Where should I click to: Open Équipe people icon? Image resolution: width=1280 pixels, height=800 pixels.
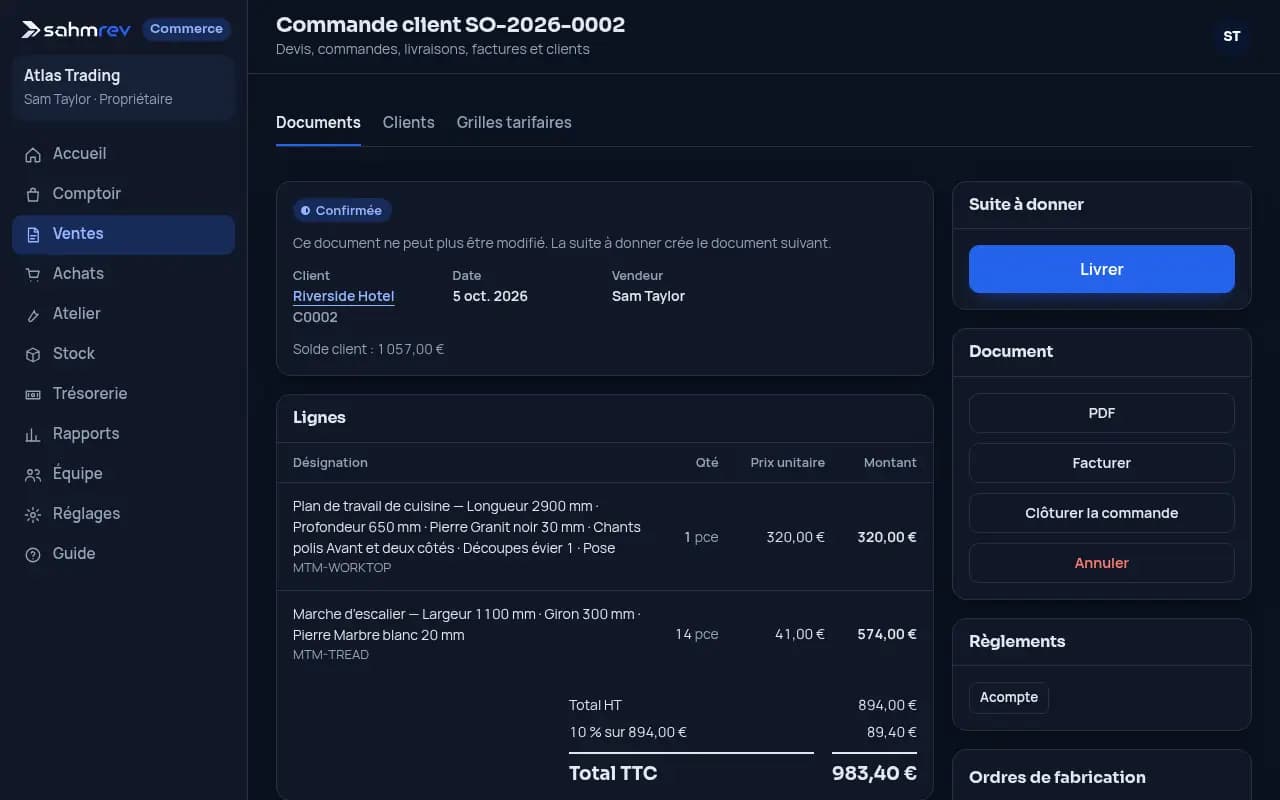coord(33,474)
